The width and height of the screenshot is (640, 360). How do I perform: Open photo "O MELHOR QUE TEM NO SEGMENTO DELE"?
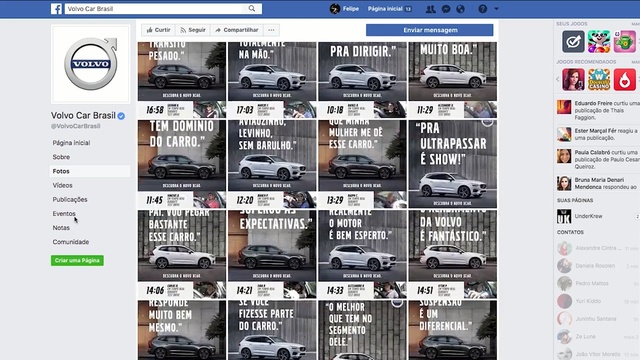pyautogui.click(x=362, y=330)
